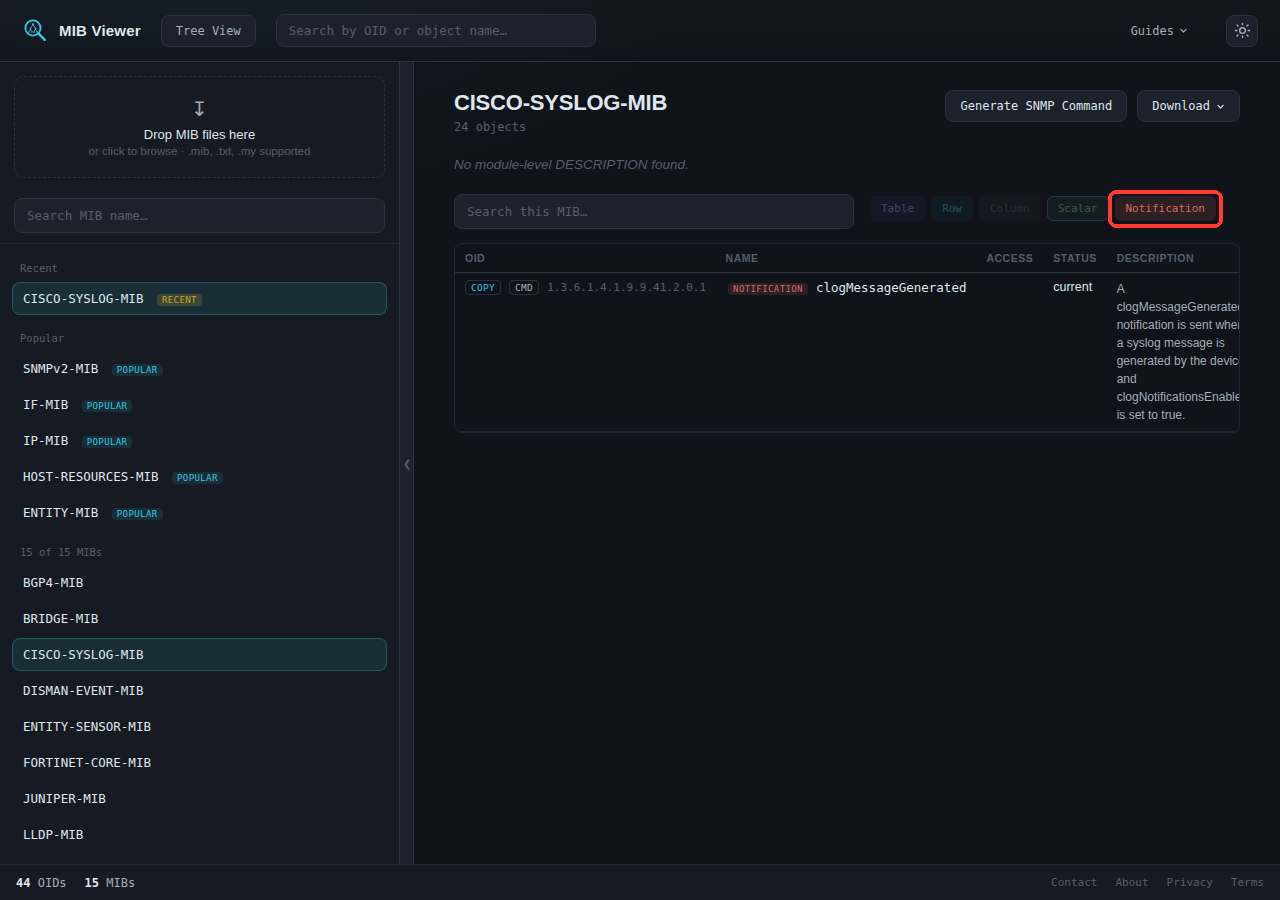Focus the OID or object name search box
The image size is (1280, 900).
coord(436,31)
